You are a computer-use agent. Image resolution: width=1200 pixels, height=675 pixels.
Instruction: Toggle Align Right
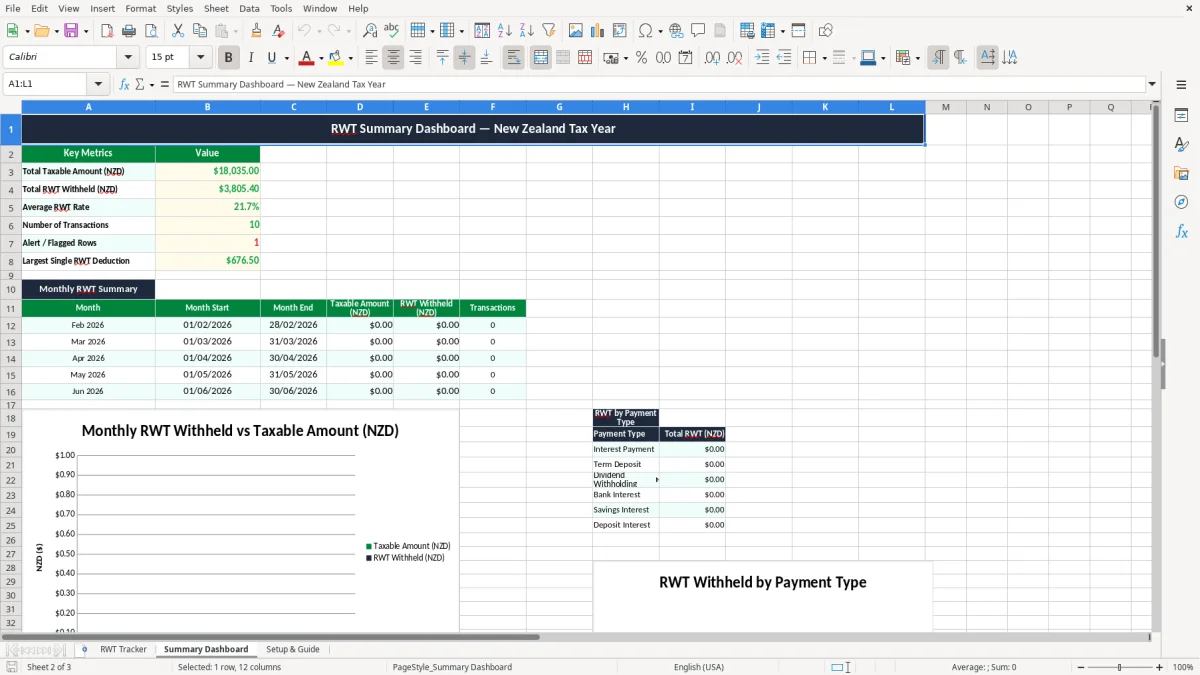pos(415,58)
